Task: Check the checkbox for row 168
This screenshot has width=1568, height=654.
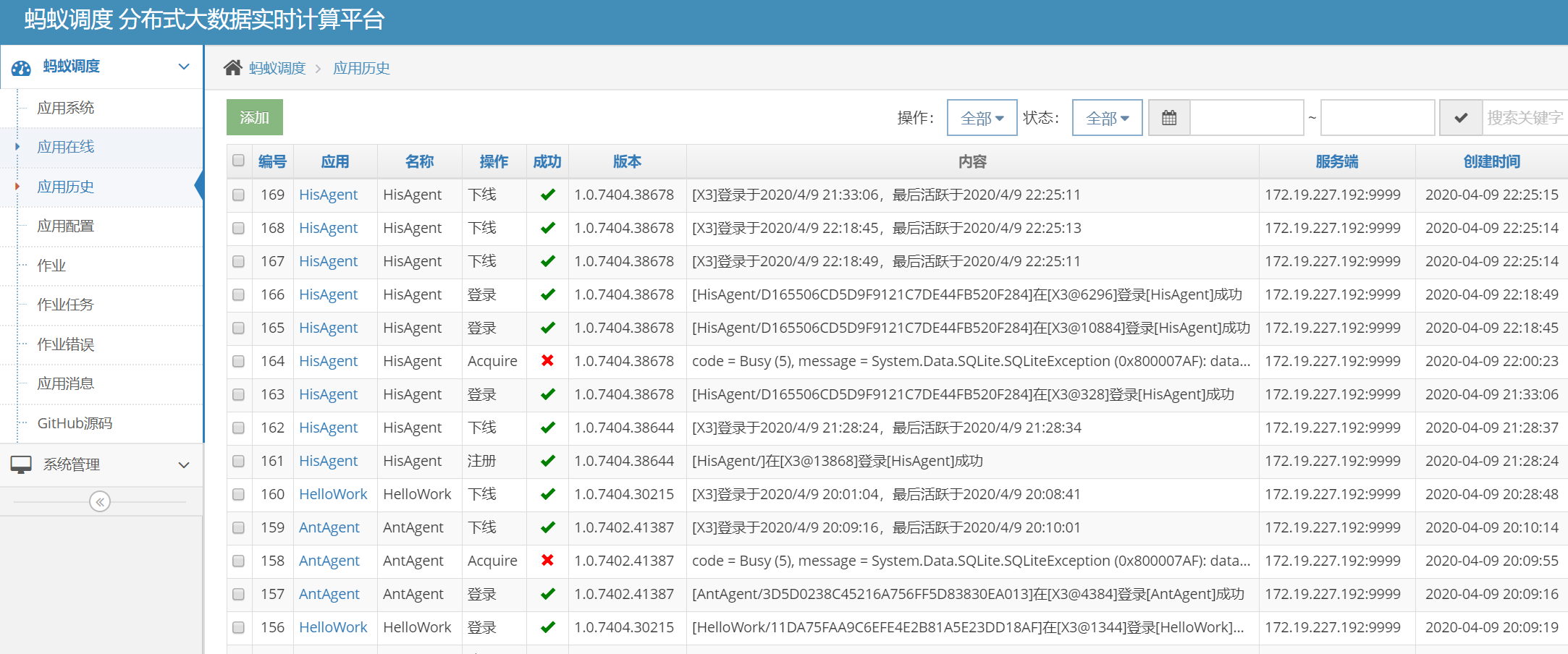Action: tap(238, 228)
